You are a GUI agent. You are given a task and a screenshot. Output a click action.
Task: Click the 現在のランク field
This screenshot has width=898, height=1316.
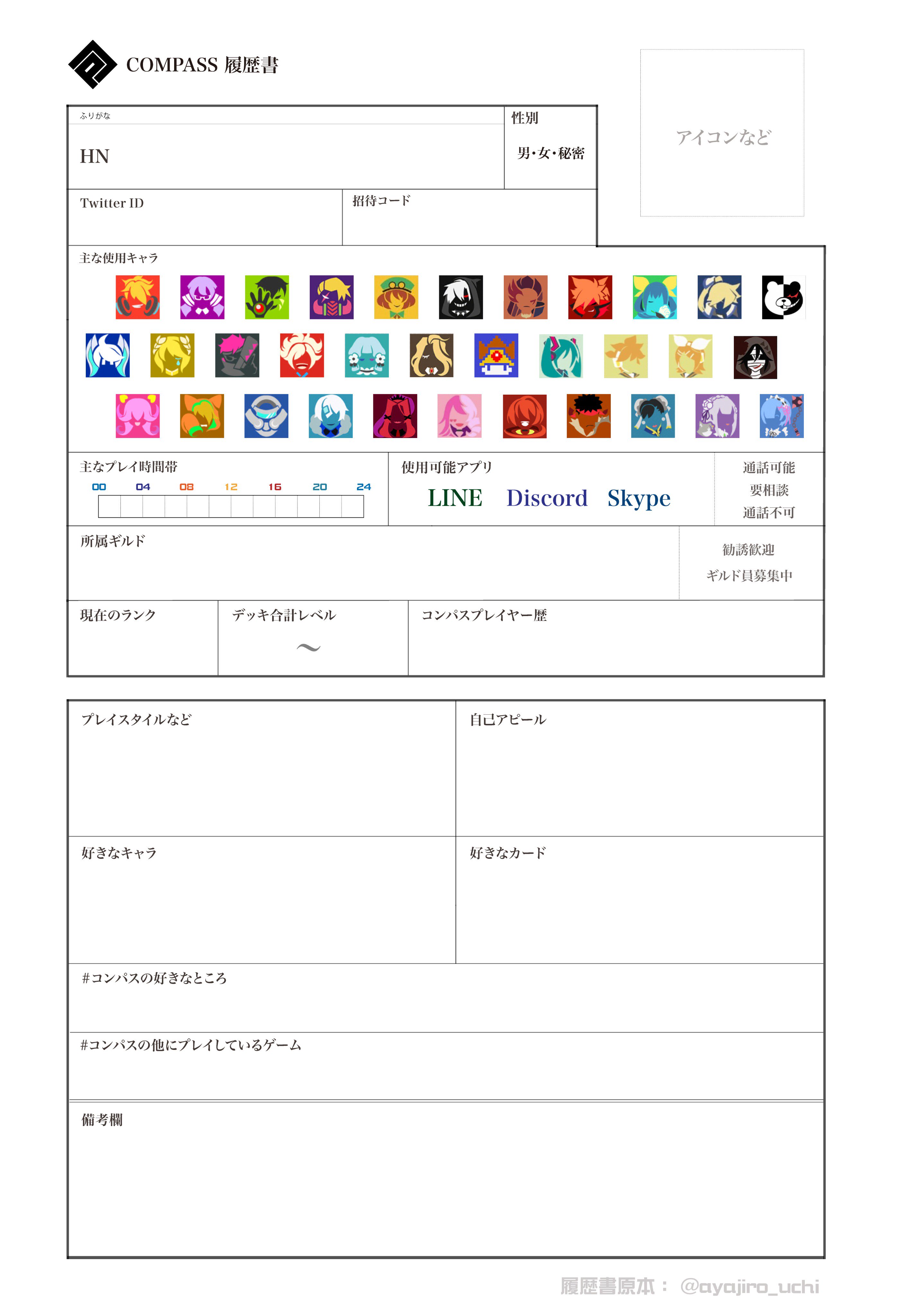143,638
